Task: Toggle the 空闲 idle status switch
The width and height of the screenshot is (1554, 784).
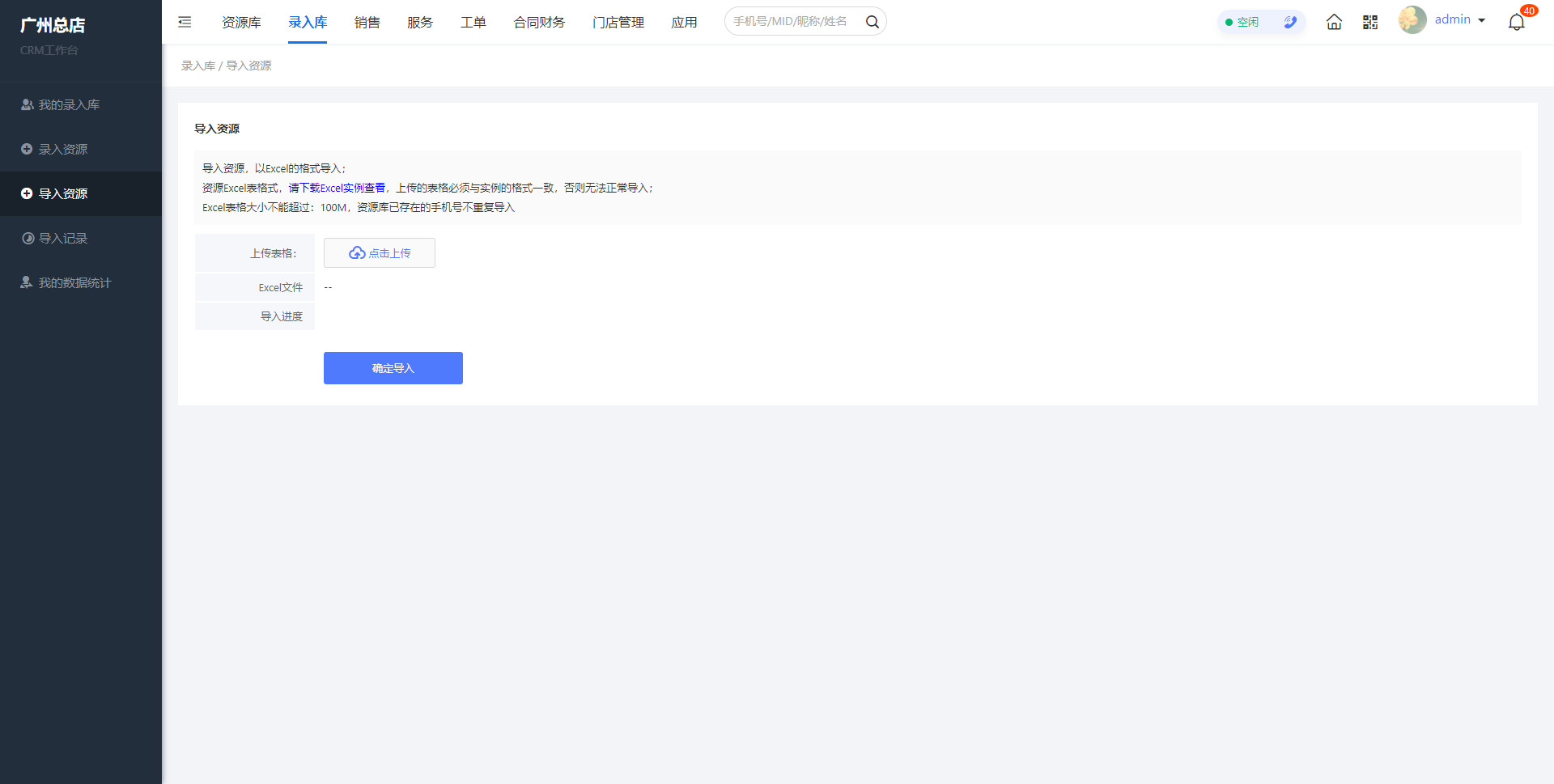Action: click(x=1242, y=22)
